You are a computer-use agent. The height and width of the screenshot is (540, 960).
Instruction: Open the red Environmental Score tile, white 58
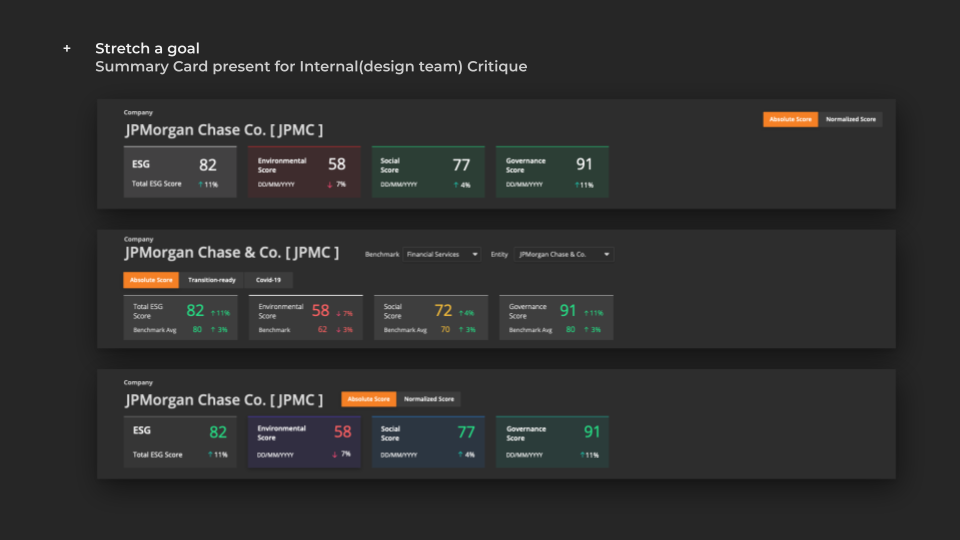304,171
